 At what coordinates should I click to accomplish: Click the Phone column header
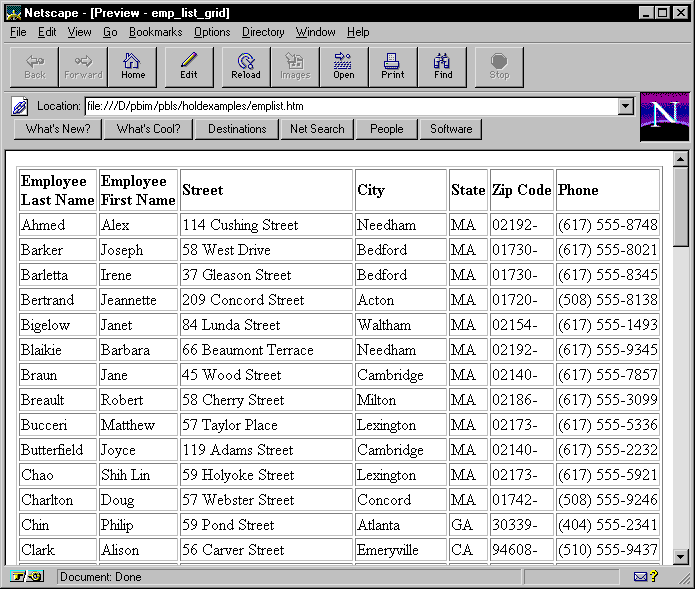608,190
